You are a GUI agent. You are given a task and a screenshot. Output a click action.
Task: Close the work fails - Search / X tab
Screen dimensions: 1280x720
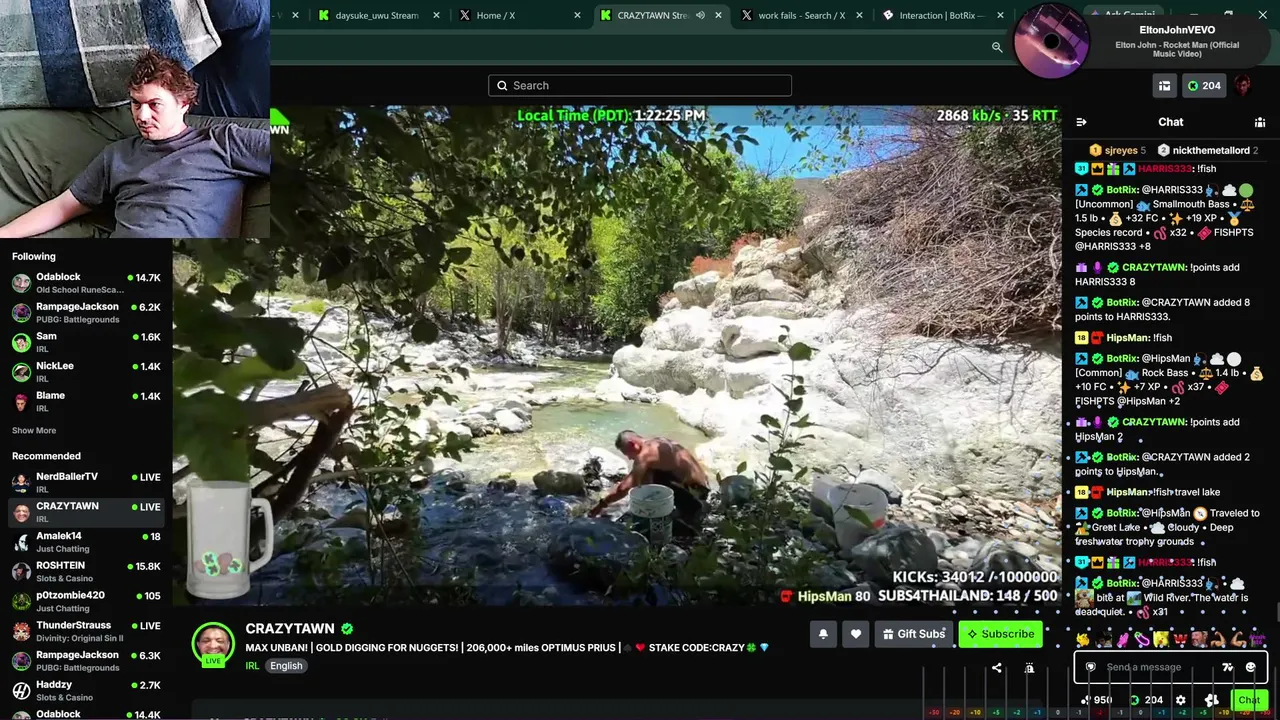coord(859,15)
